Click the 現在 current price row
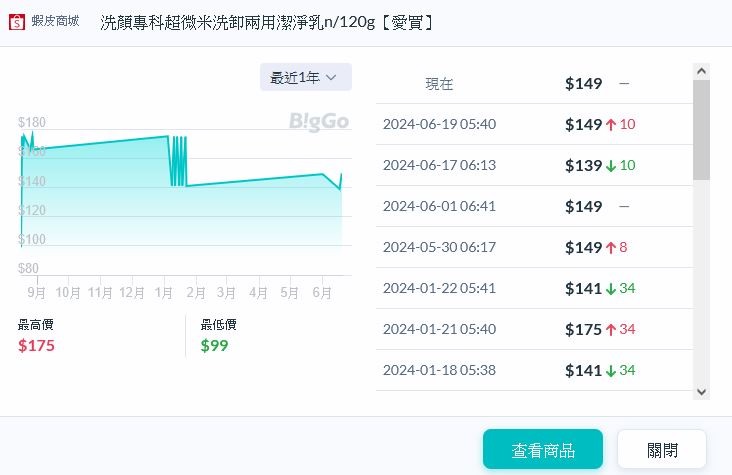 pyautogui.click(x=534, y=84)
